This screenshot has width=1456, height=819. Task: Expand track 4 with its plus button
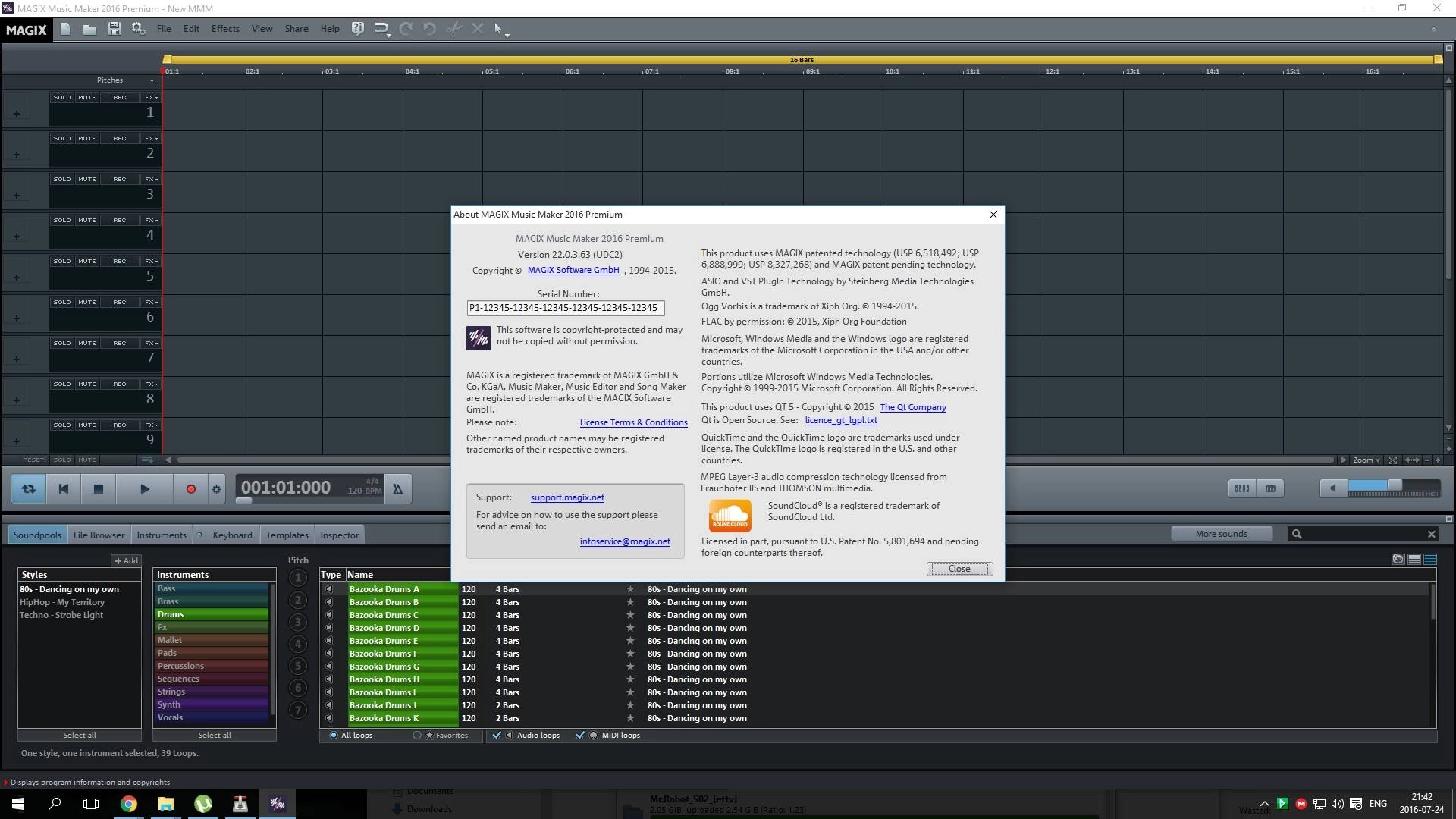tap(16, 236)
